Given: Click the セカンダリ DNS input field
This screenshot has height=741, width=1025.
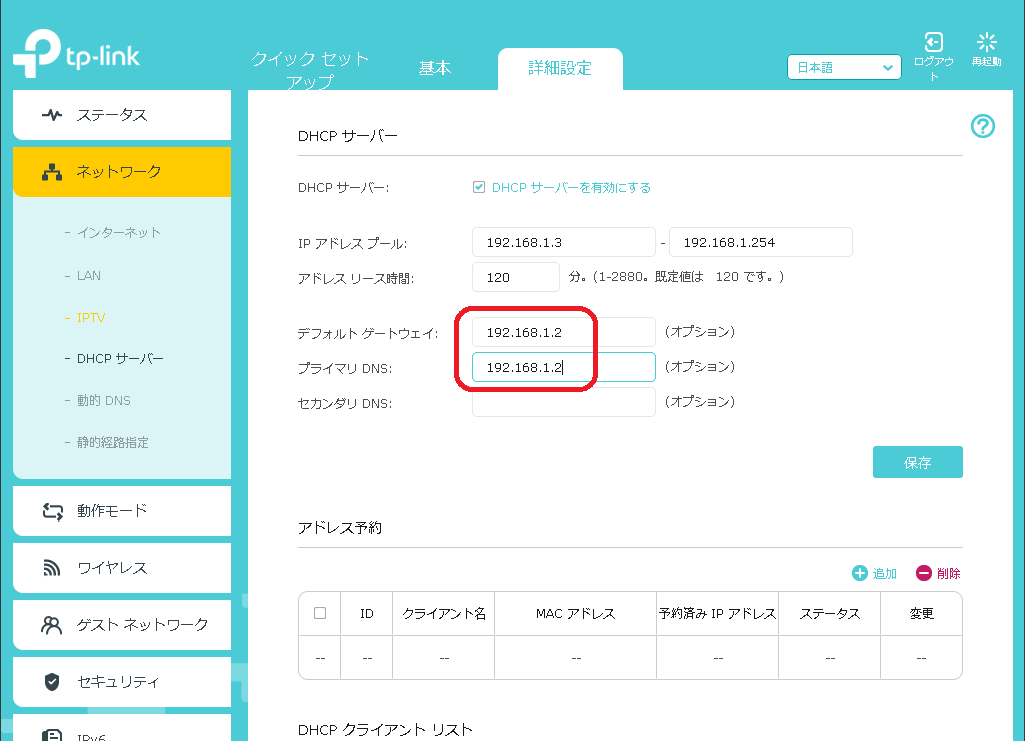Looking at the screenshot, I should click(x=563, y=402).
